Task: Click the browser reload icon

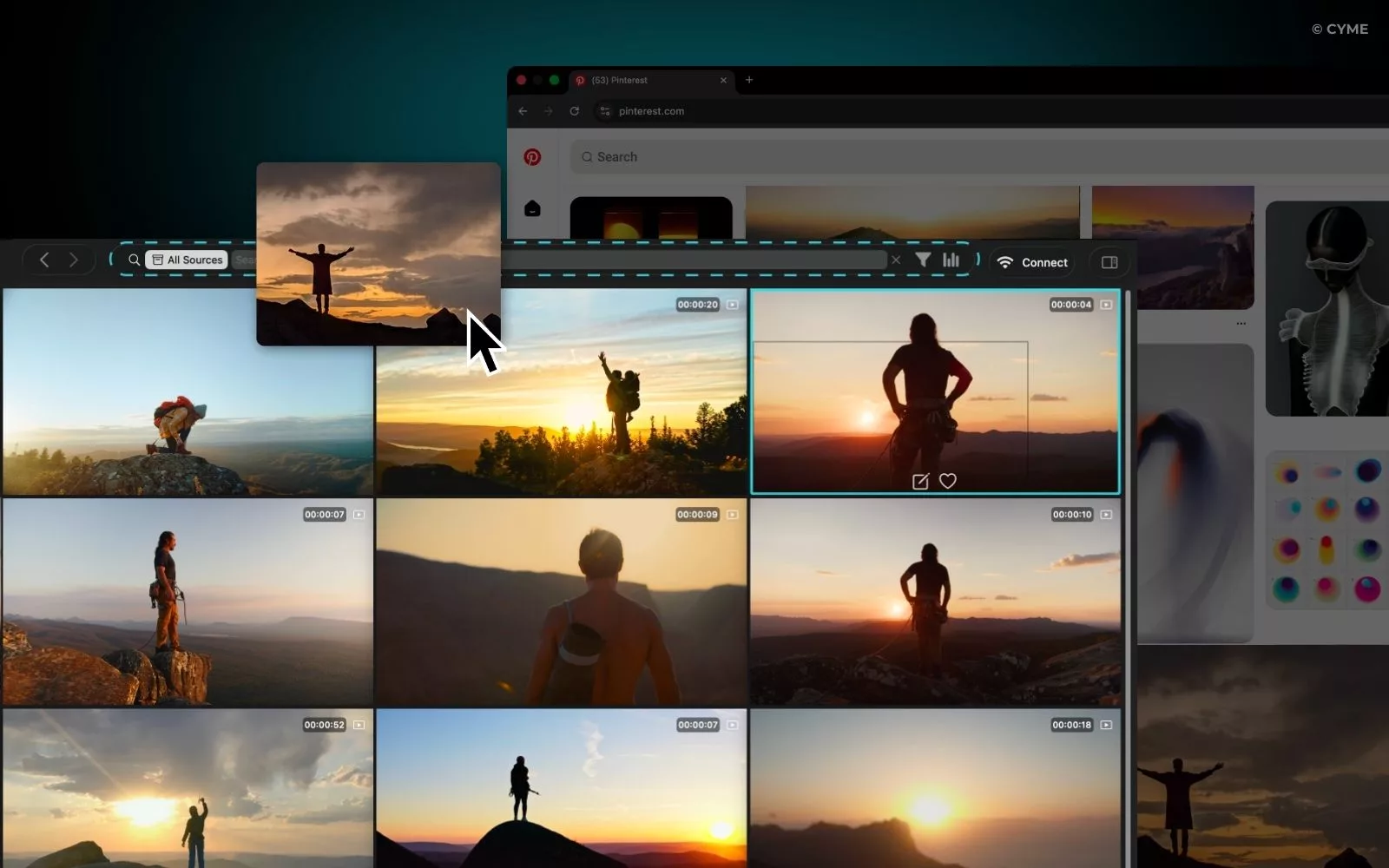Action: click(x=576, y=111)
